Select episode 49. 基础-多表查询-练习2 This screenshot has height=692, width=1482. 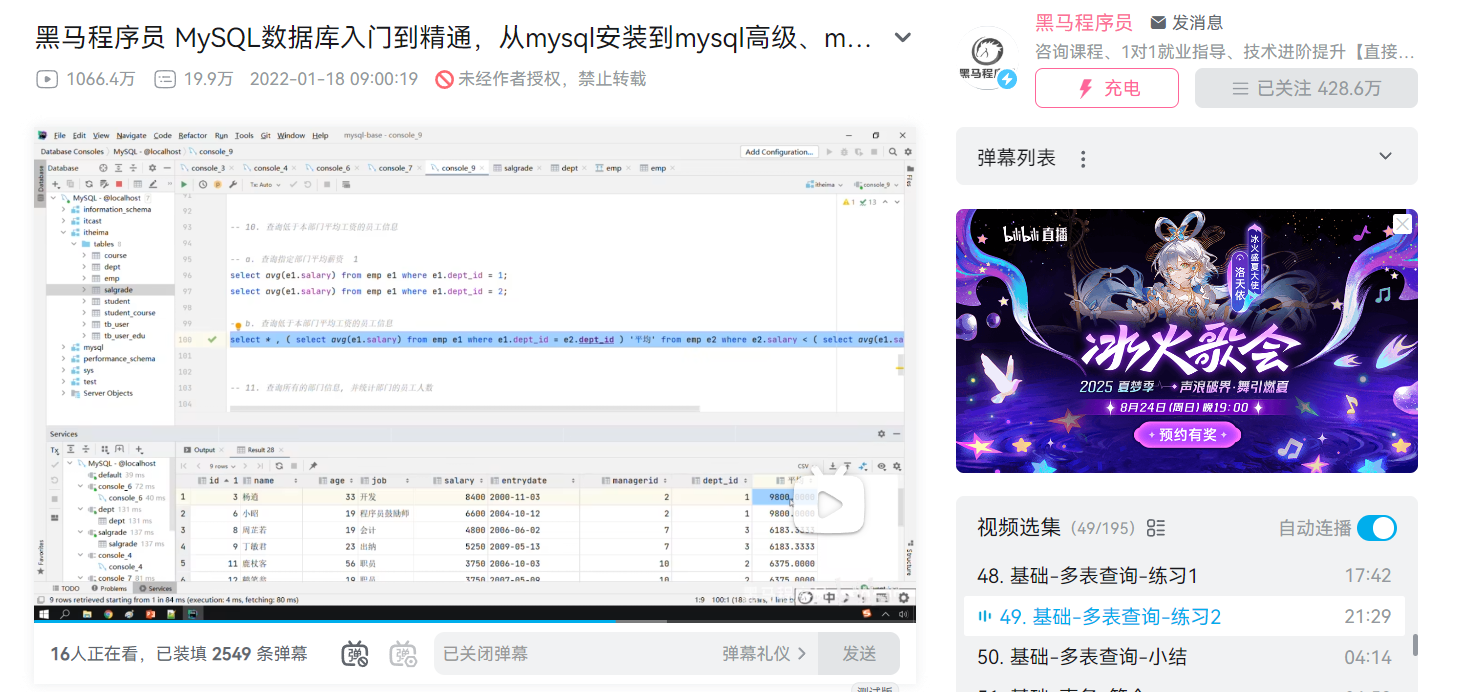[1184, 616]
